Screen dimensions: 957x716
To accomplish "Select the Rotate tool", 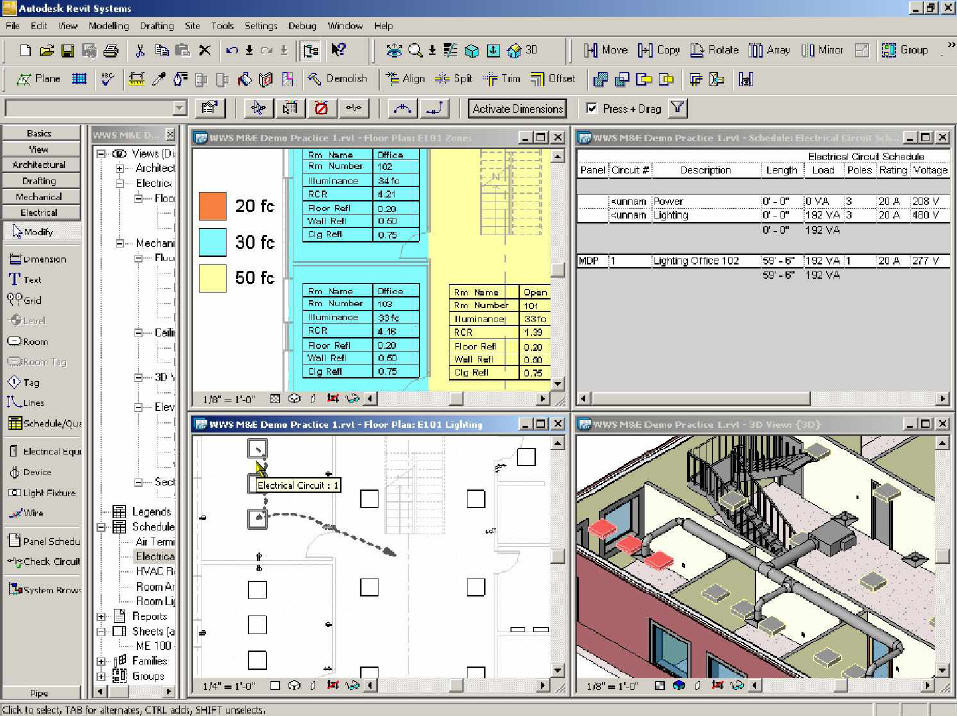I will point(714,50).
